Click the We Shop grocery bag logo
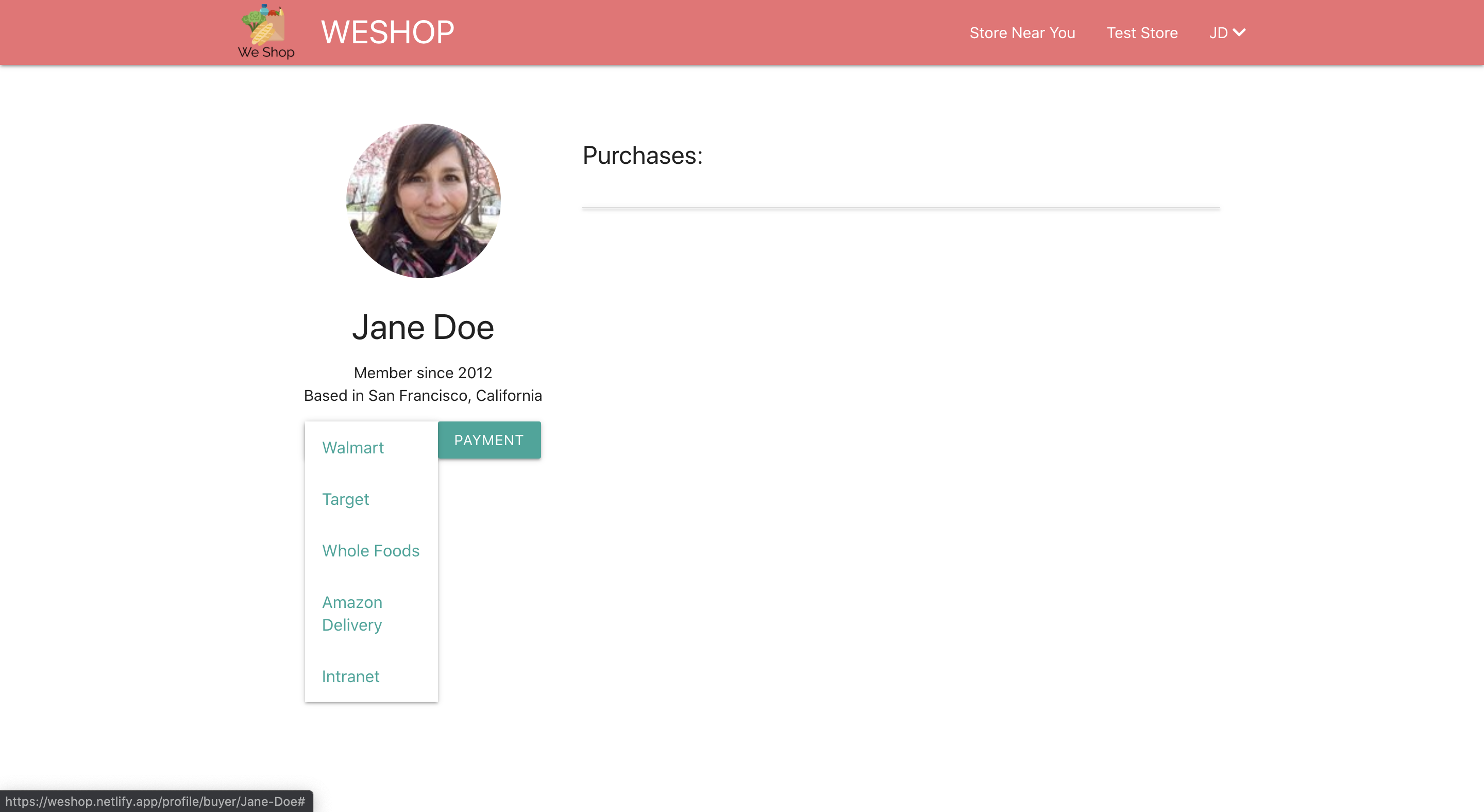Viewport: 1484px width, 812px height. click(264, 24)
